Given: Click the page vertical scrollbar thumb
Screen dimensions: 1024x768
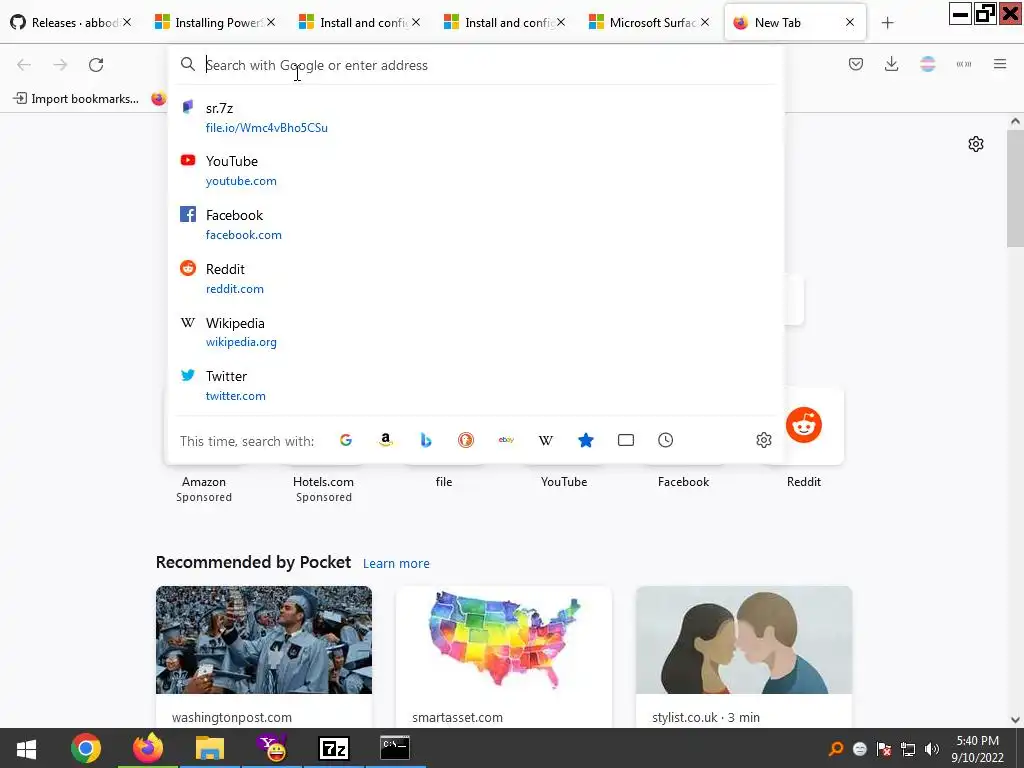Looking at the screenshot, I should click(x=1015, y=189).
